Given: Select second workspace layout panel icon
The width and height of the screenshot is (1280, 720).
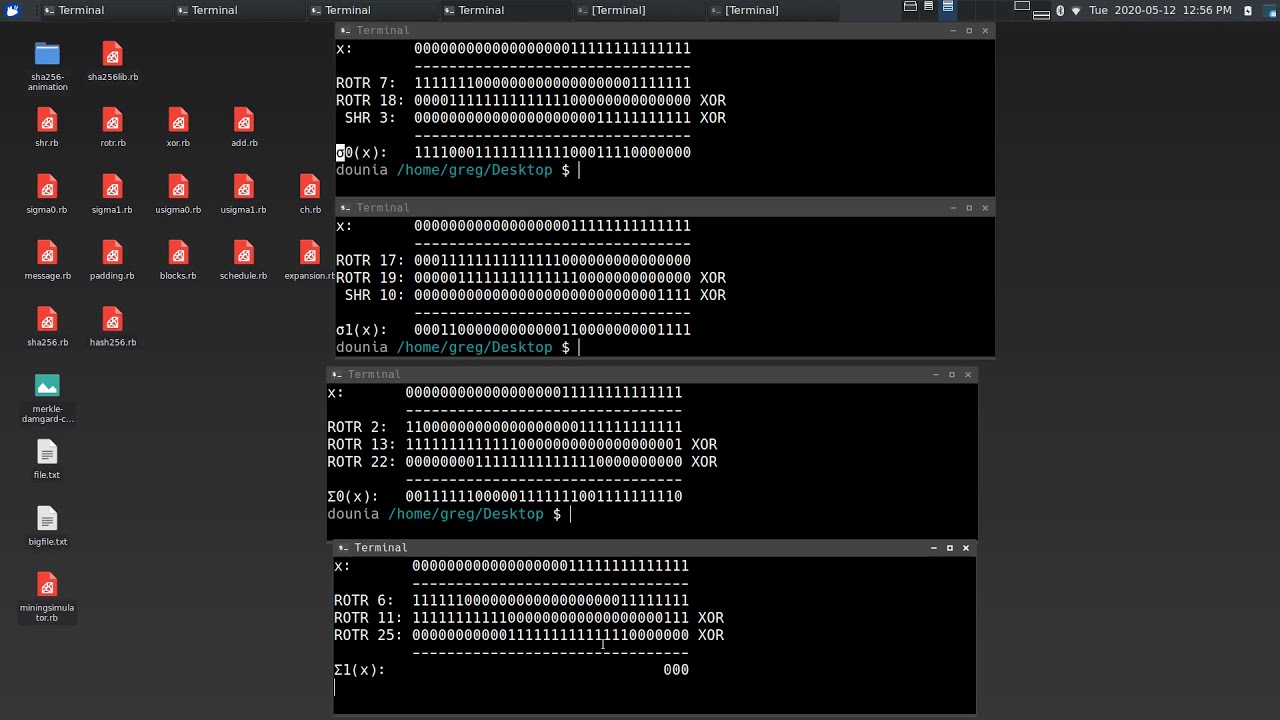Looking at the screenshot, I should [929, 6].
